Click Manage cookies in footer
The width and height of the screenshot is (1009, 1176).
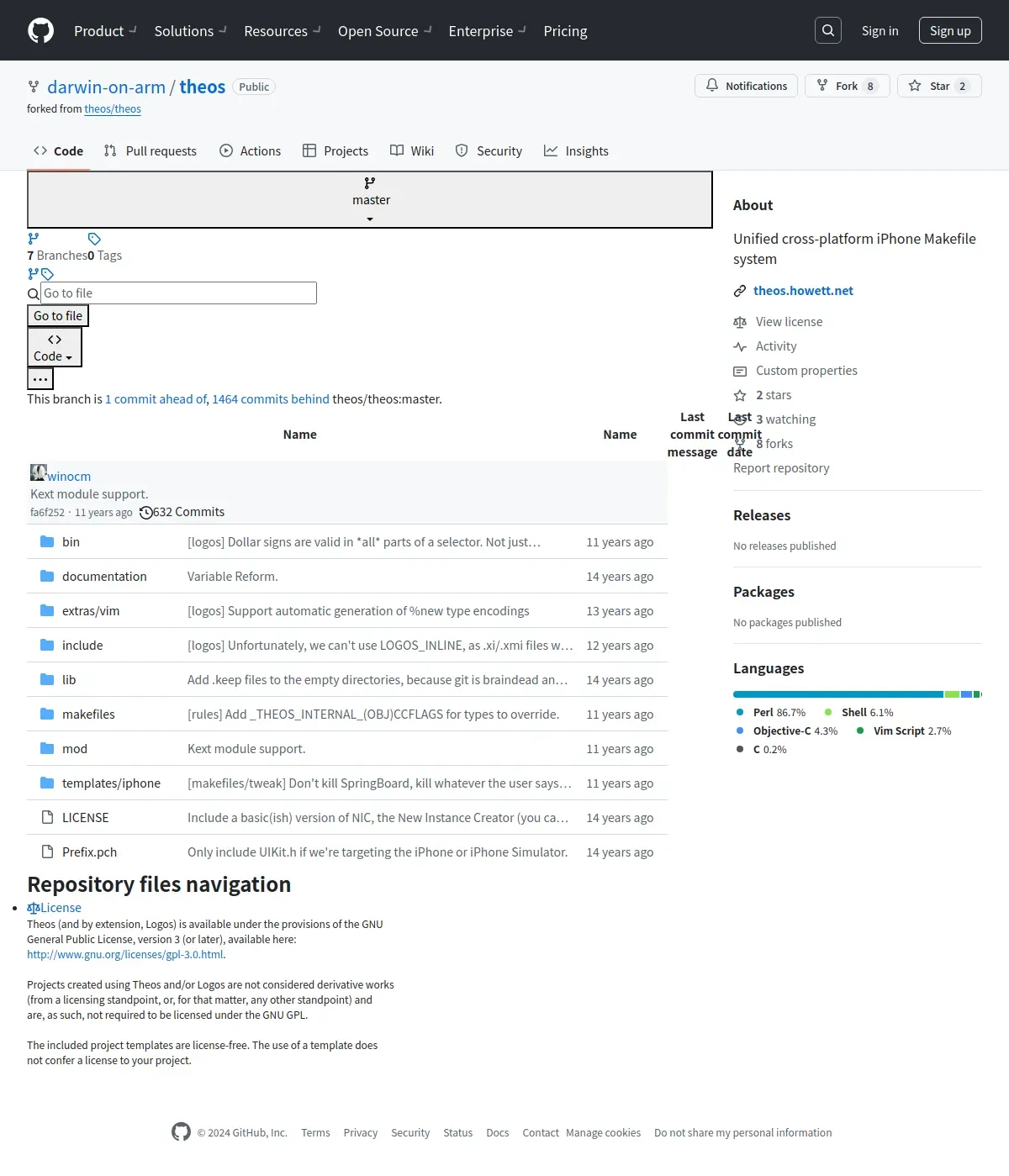[603, 1133]
